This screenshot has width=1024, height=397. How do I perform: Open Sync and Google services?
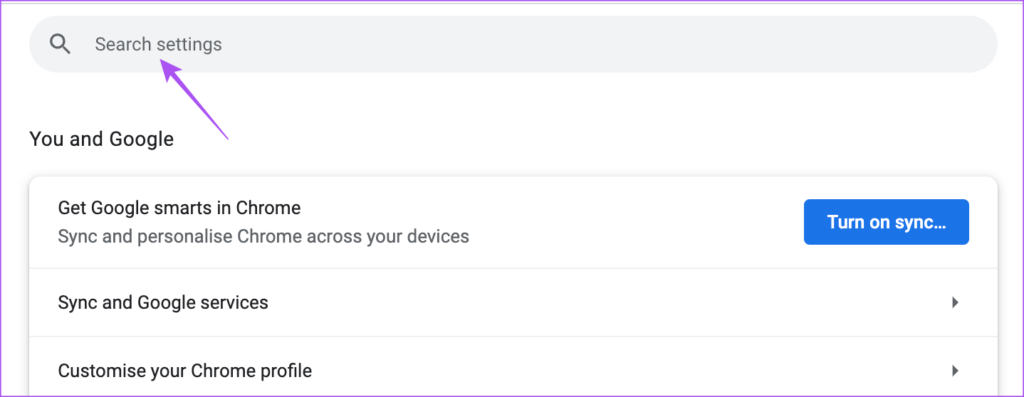coord(513,302)
